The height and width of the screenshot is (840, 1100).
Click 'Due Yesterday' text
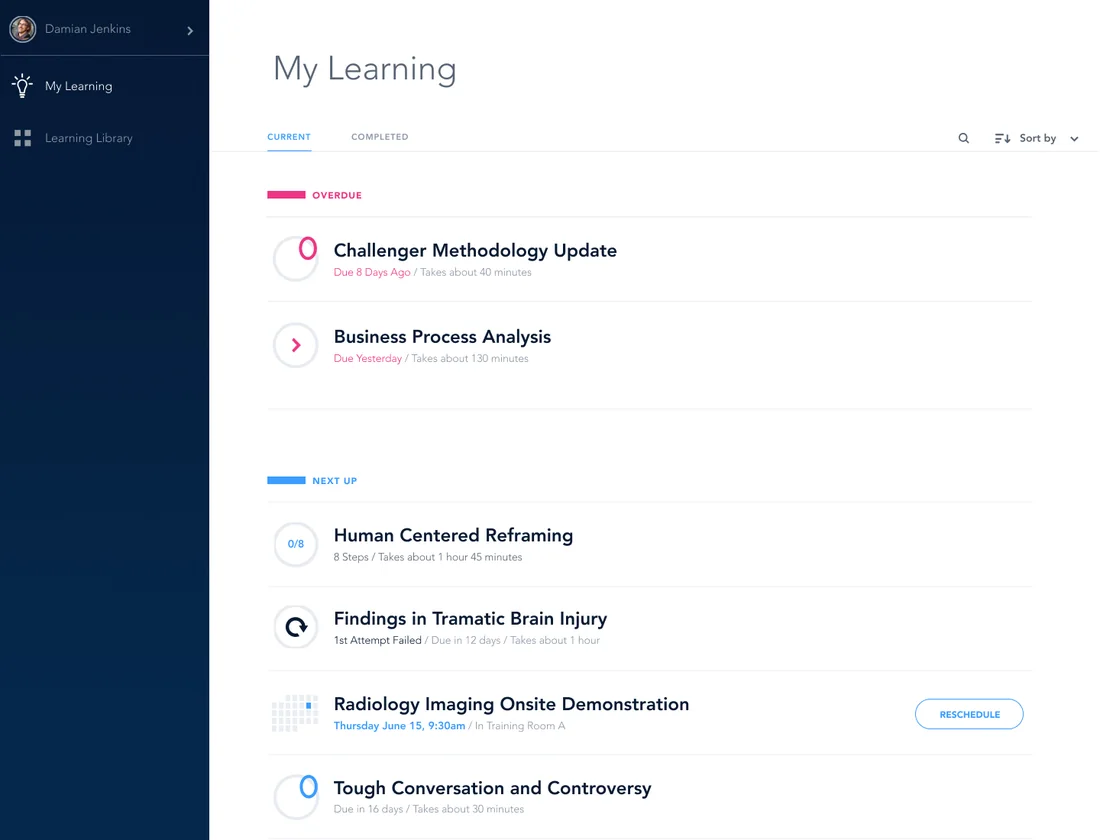pyautogui.click(x=368, y=359)
